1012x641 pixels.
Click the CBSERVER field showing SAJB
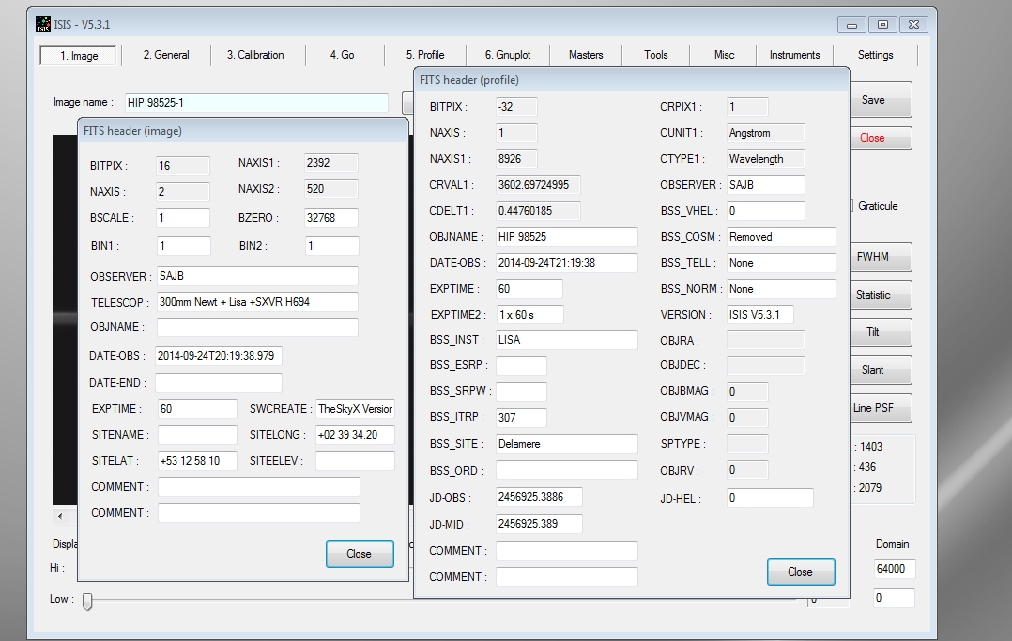tap(766, 185)
